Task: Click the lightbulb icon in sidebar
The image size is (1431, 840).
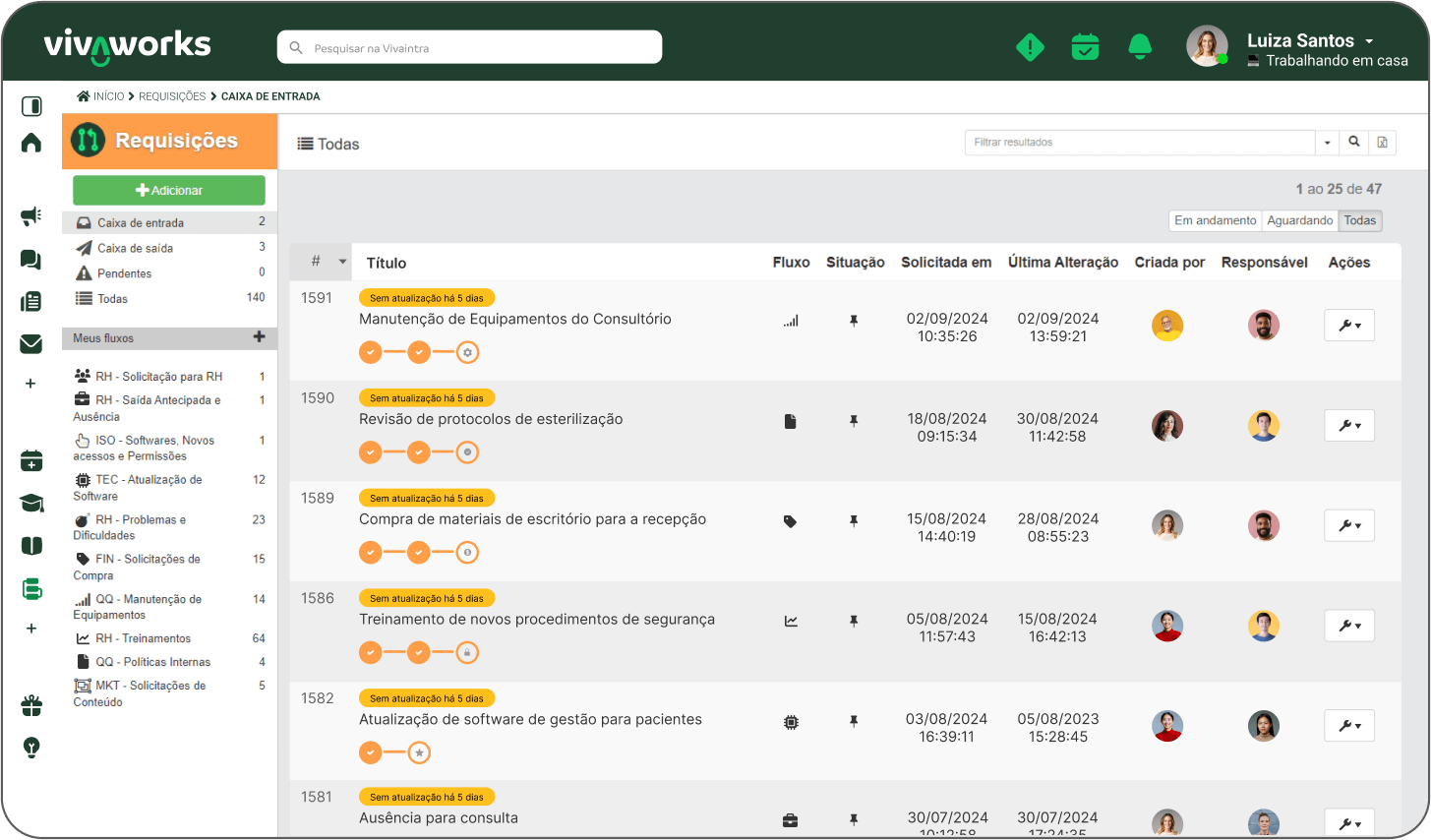Action: pyautogui.click(x=31, y=748)
